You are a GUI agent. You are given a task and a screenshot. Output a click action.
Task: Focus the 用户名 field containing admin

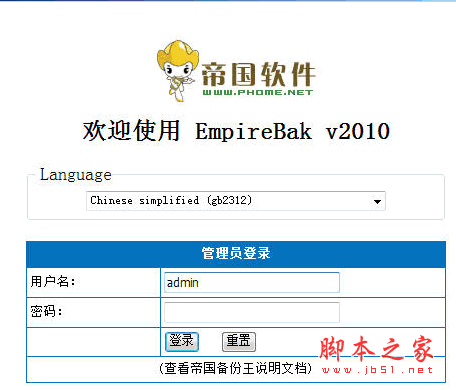tap(252, 283)
